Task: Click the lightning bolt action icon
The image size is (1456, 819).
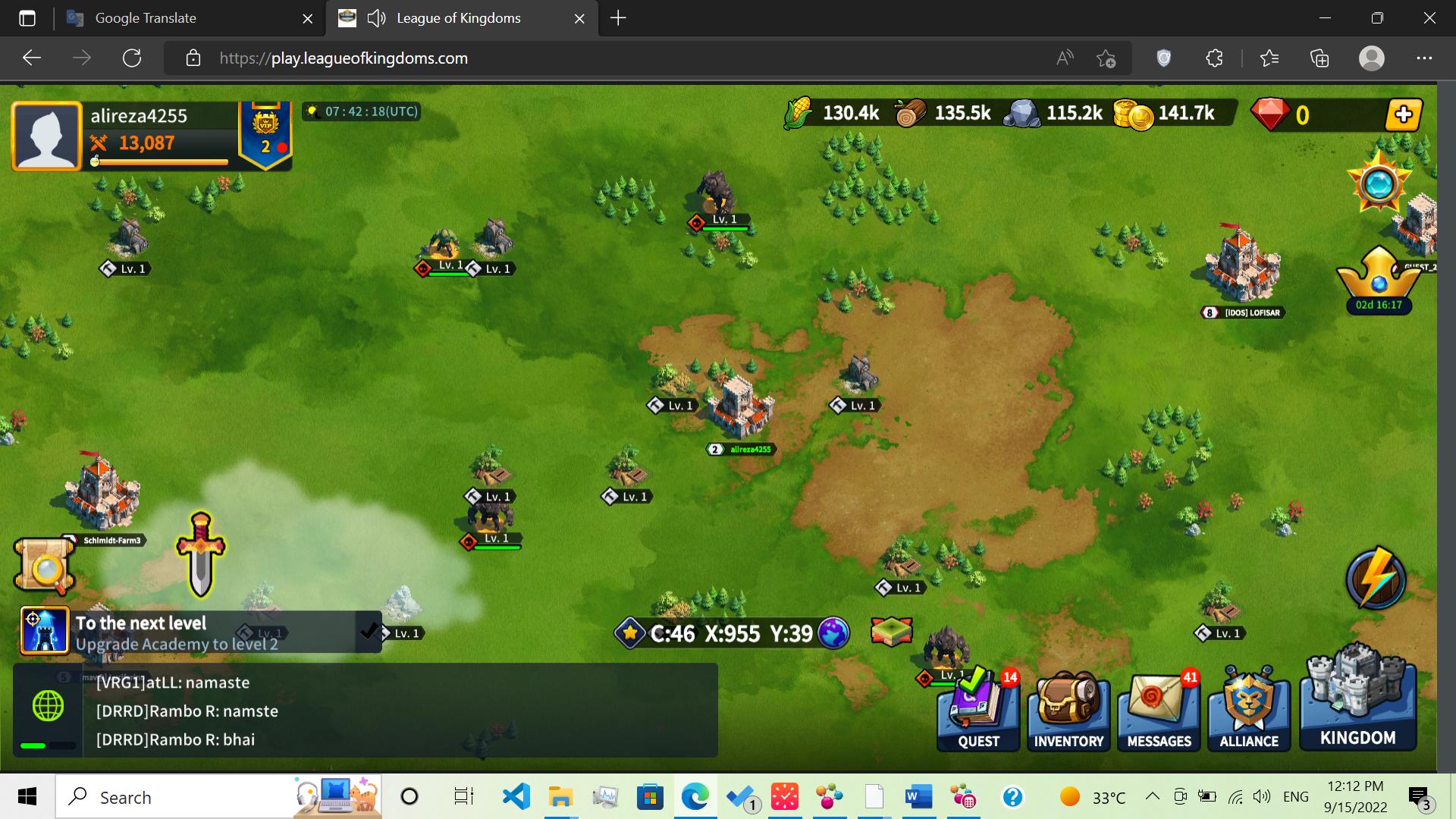Action: point(1376,579)
